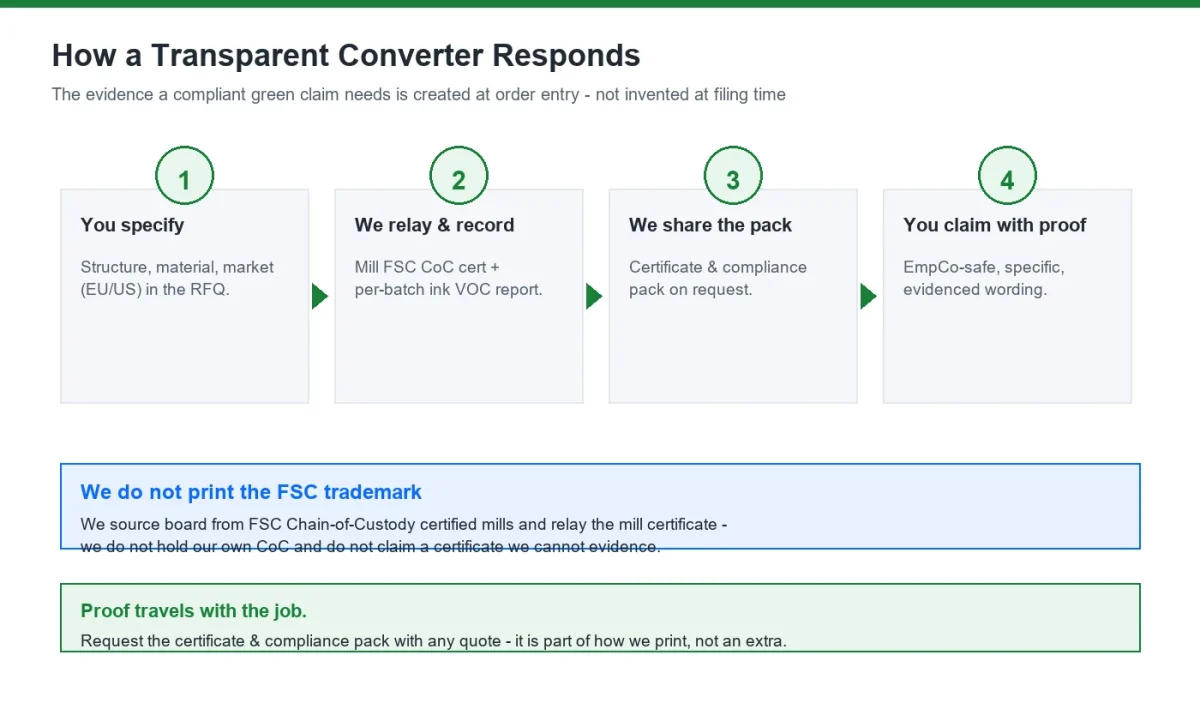The height and width of the screenshot is (703, 1200).
Task: Click the "We do not print the FSC trademark" heading
Action: [251, 492]
